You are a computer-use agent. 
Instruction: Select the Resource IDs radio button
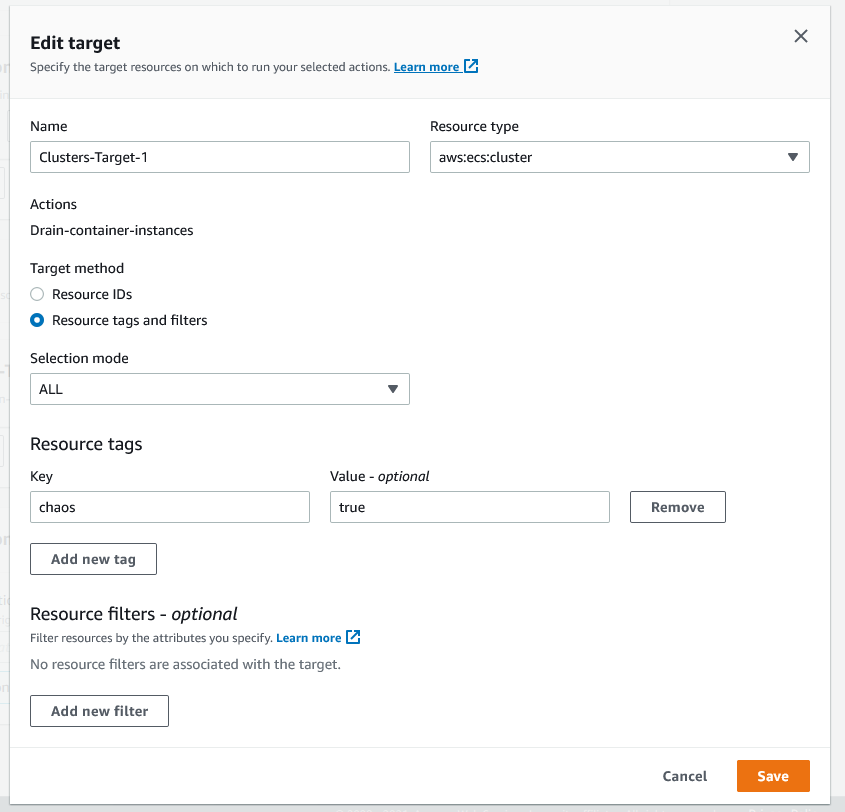37,294
